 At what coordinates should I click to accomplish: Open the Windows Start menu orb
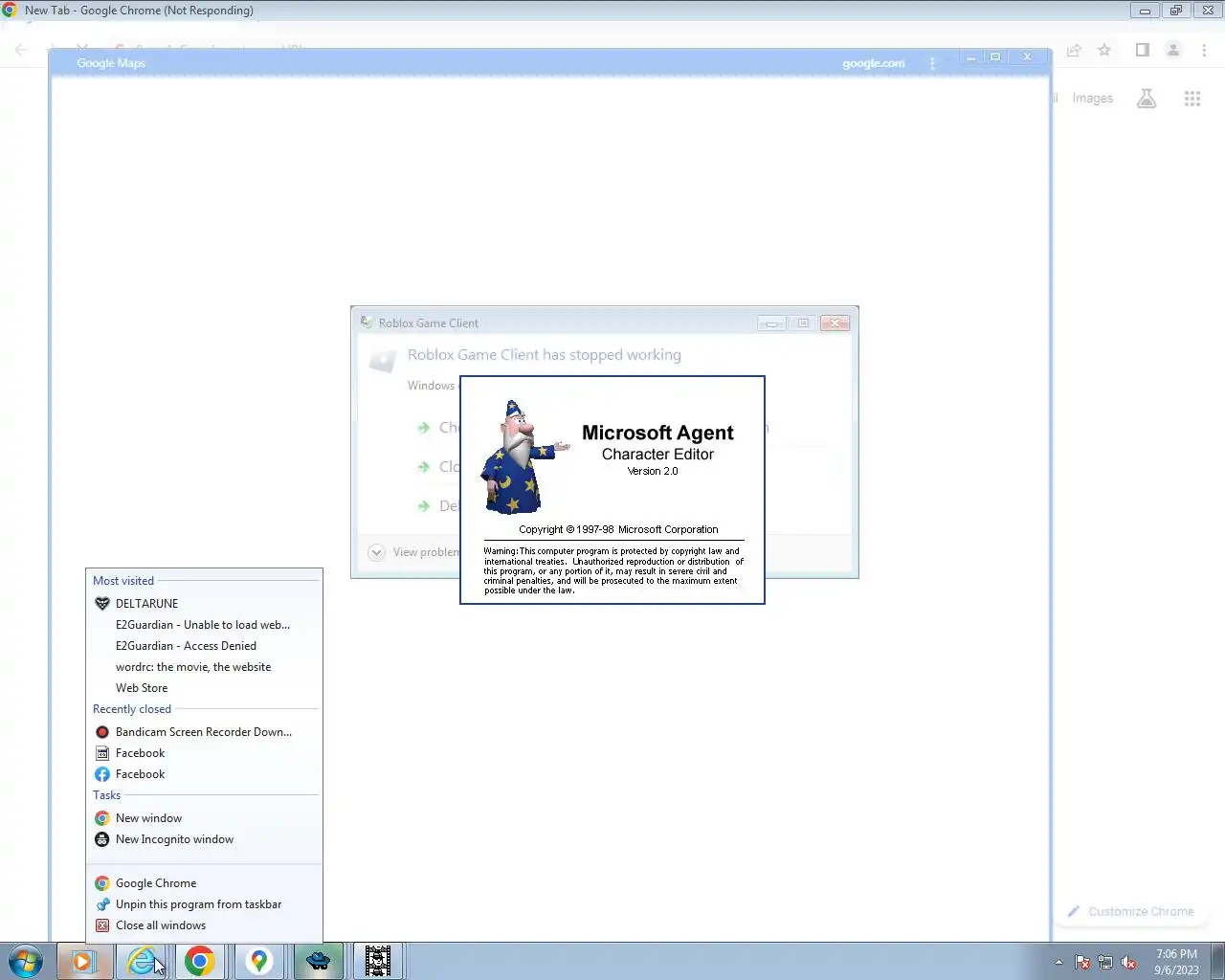[x=26, y=961]
